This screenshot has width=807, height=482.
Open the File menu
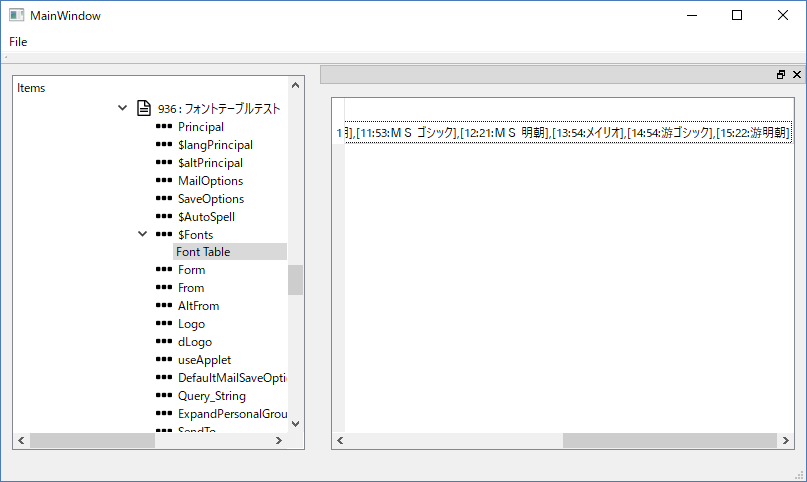pos(18,42)
